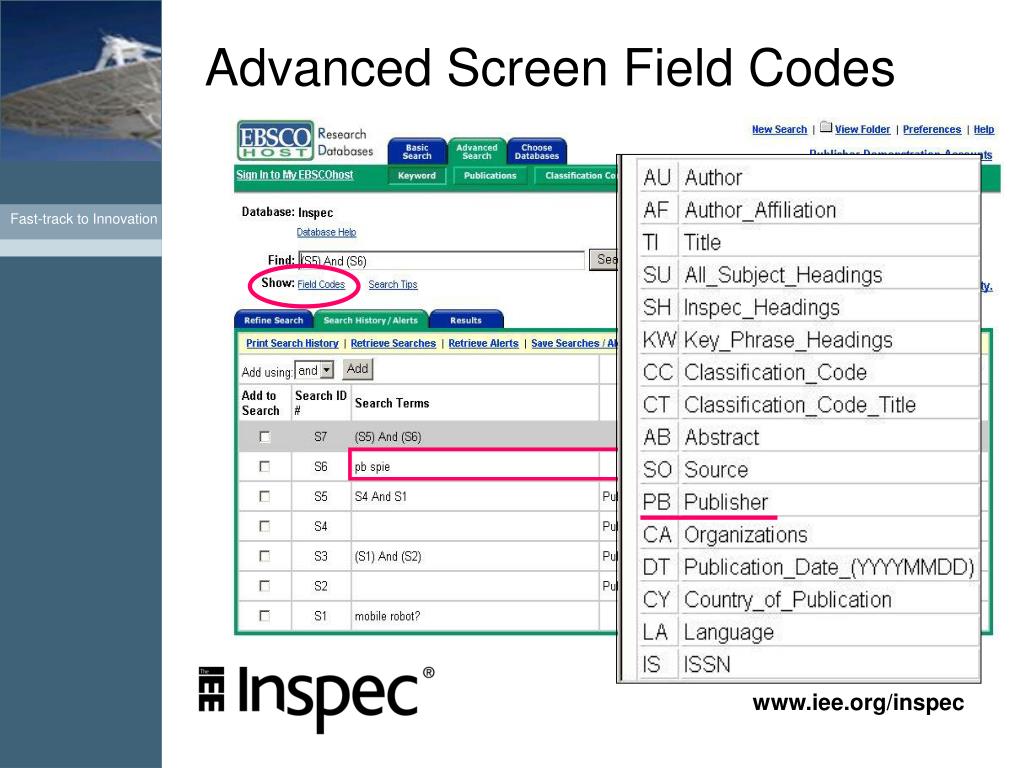Check the box for search S6
The width and height of the screenshot is (1024, 768).
[x=264, y=466]
